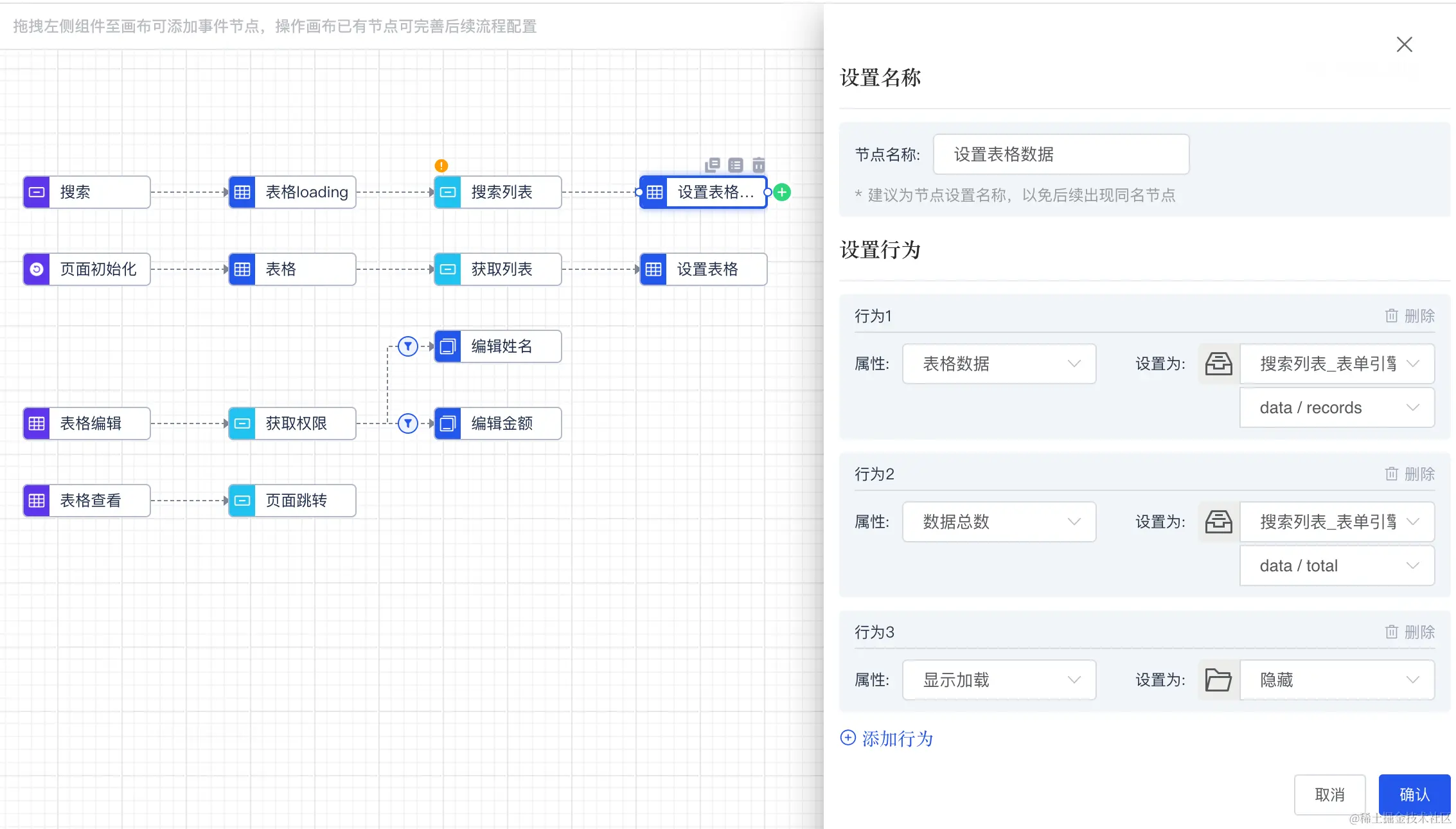
Task: Open the 隐藏 value dropdown
Action: tap(1336, 680)
